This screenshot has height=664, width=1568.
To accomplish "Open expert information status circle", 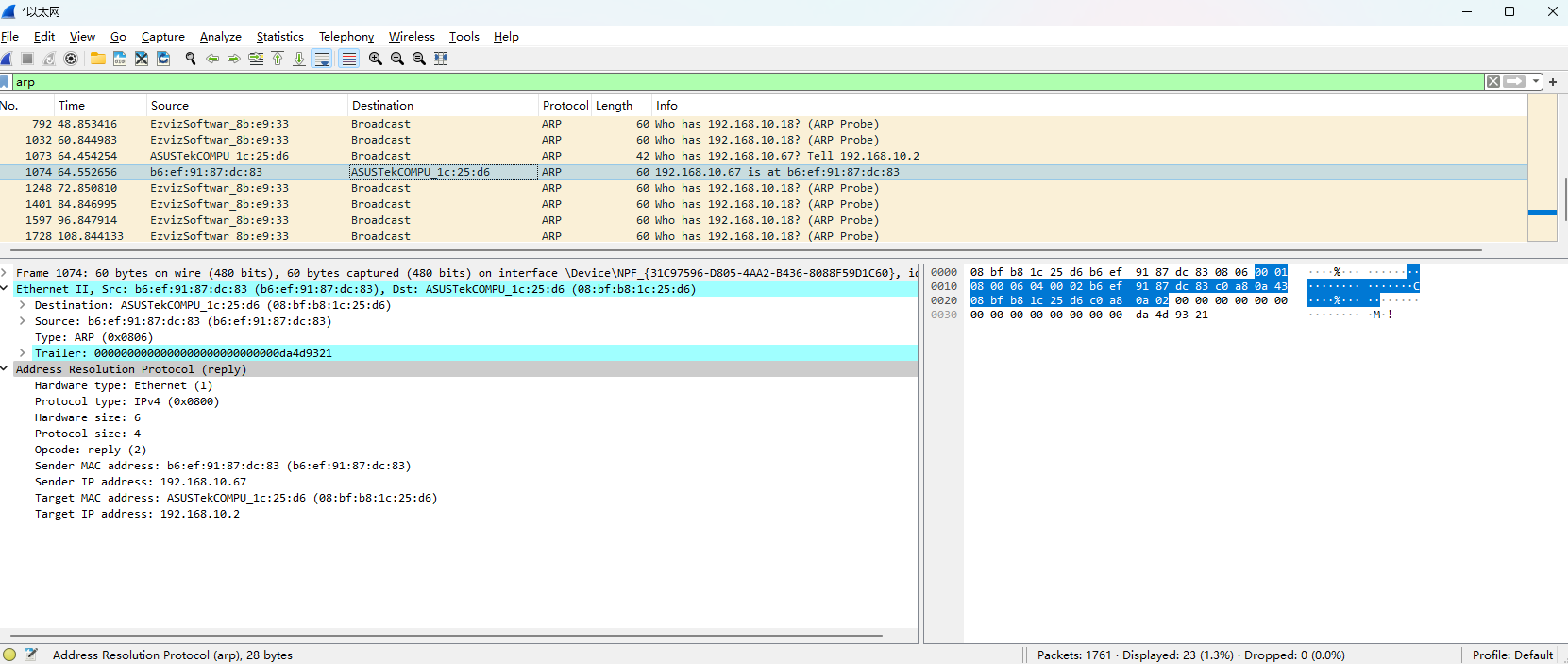I will click(9, 655).
